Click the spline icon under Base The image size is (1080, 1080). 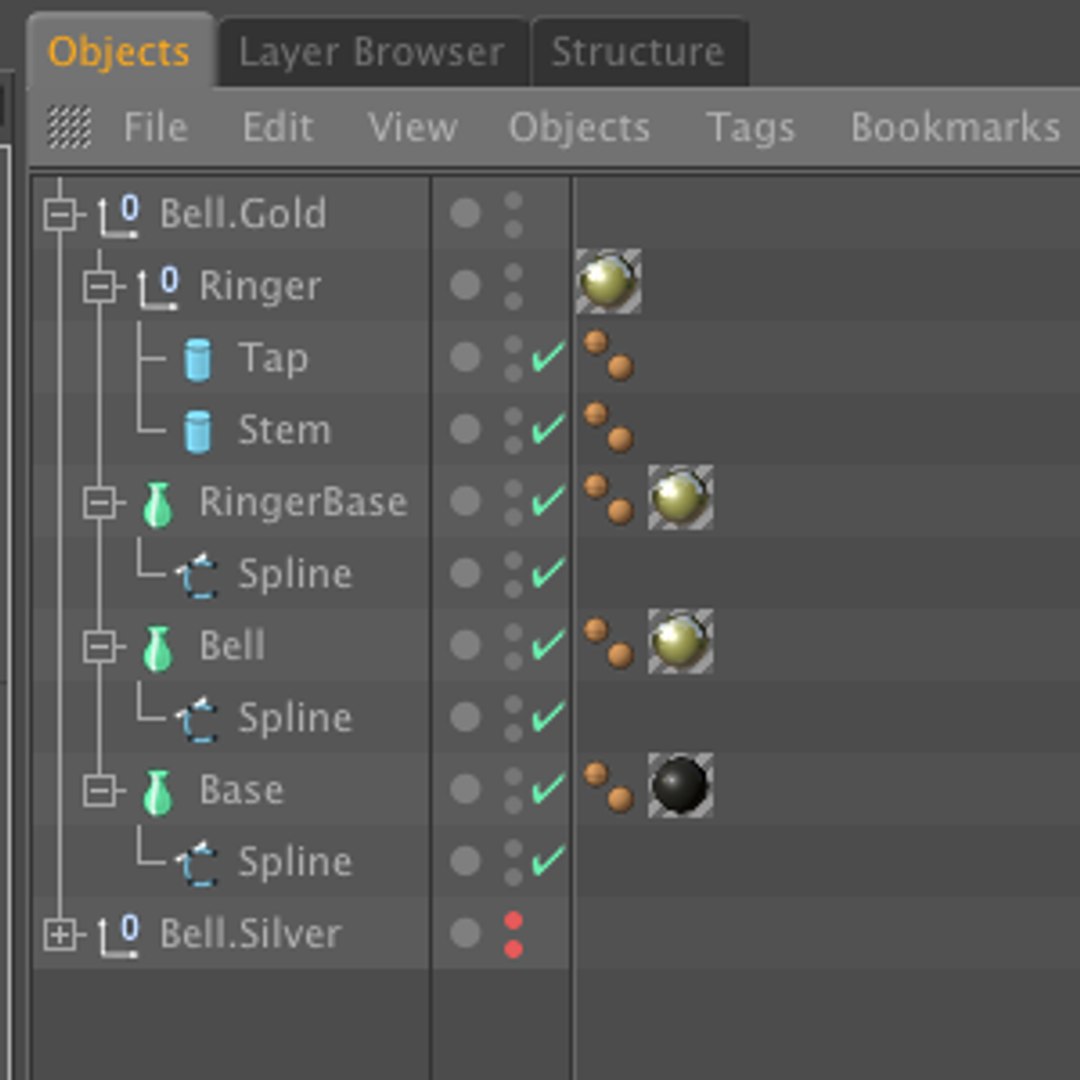(x=198, y=862)
